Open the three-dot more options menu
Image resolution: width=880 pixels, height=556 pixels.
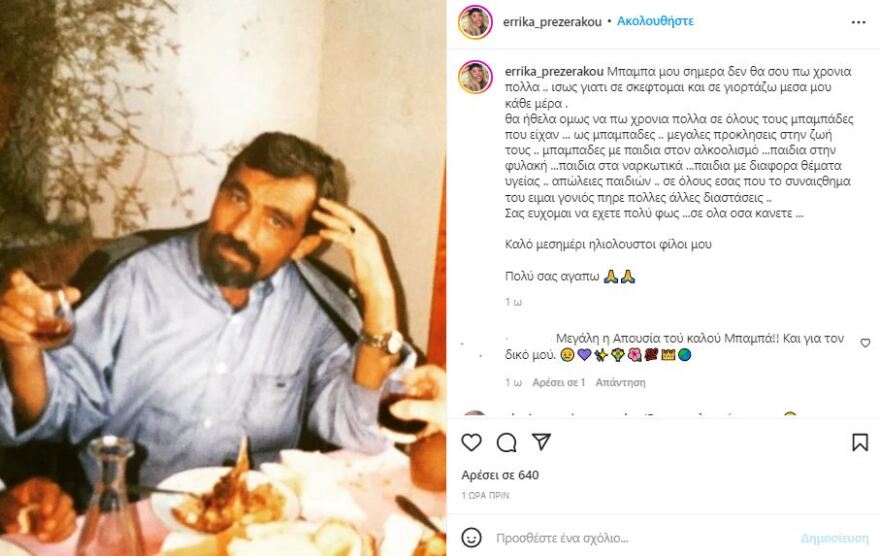858,22
